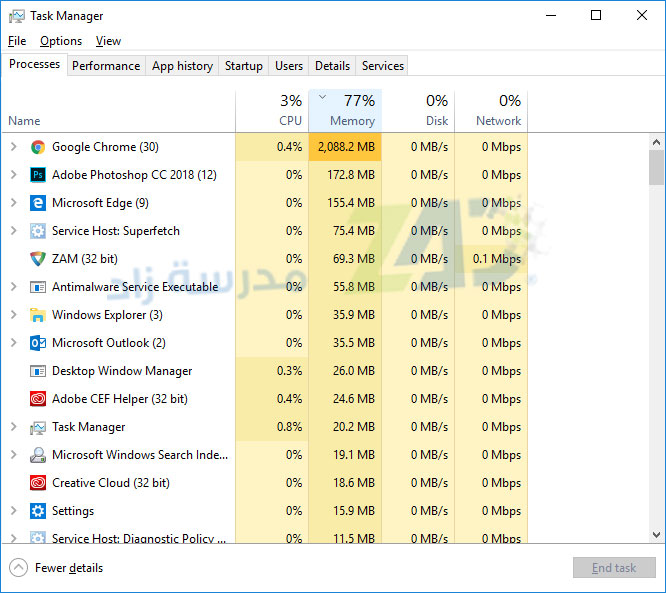Image resolution: width=666 pixels, height=593 pixels.
Task: Collapse view with Fewer details arrow icon
Action: [x=18, y=568]
